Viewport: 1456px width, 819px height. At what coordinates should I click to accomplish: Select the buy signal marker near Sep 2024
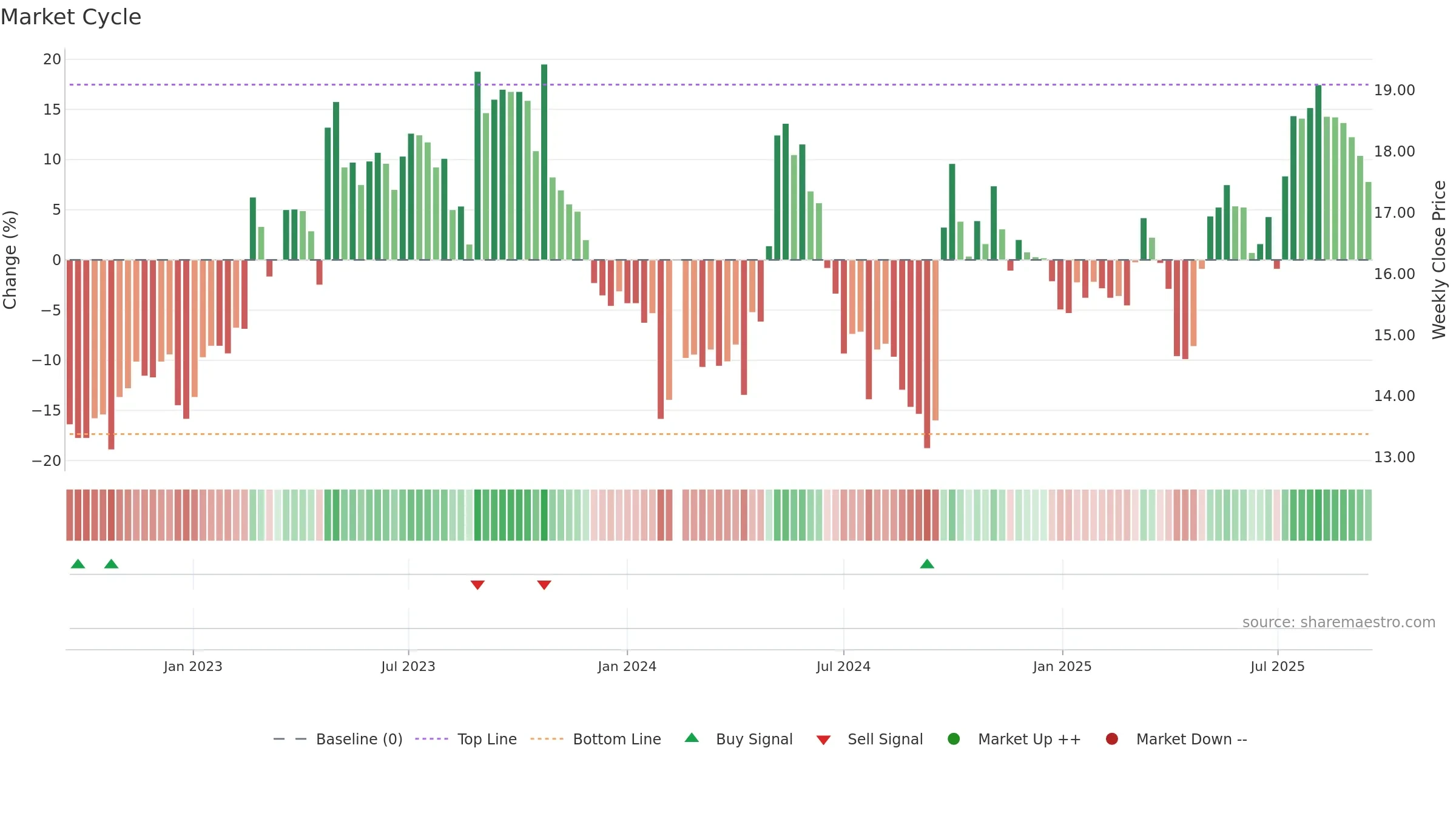point(927,564)
